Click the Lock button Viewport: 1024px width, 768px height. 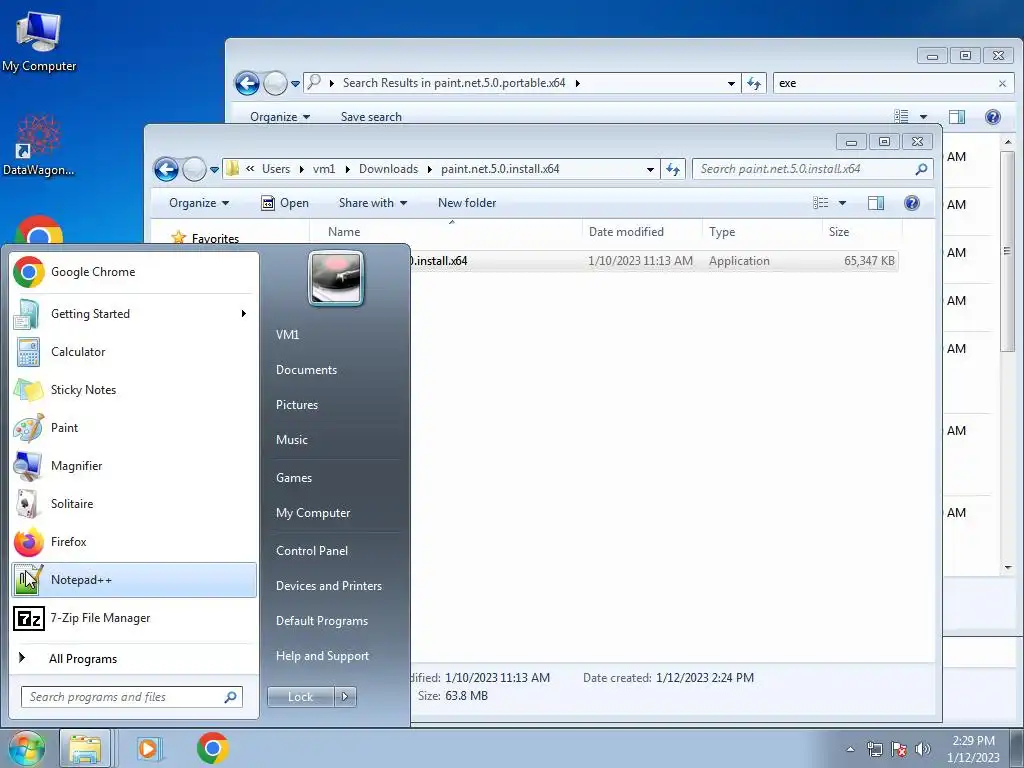(300, 697)
